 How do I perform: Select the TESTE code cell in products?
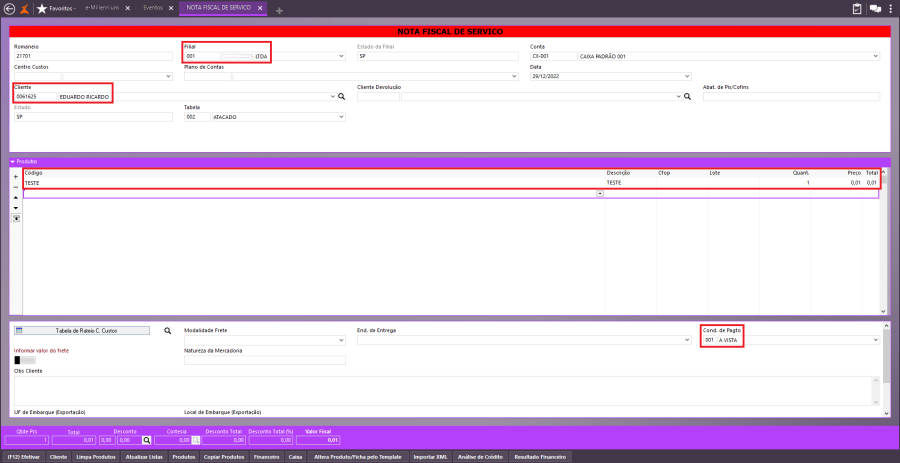point(314,183)
